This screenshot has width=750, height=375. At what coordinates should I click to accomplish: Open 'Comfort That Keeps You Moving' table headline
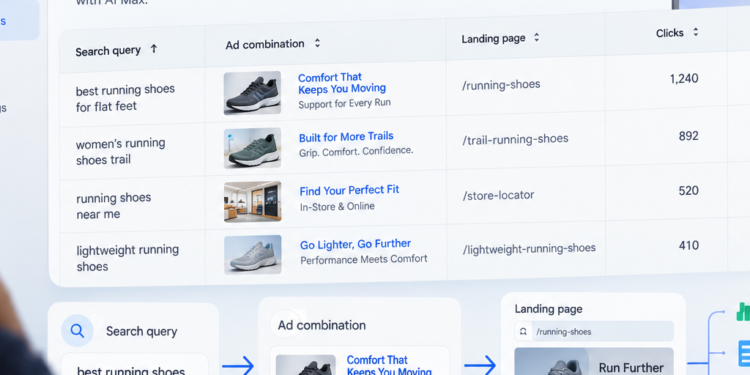(x=342, y=83)
